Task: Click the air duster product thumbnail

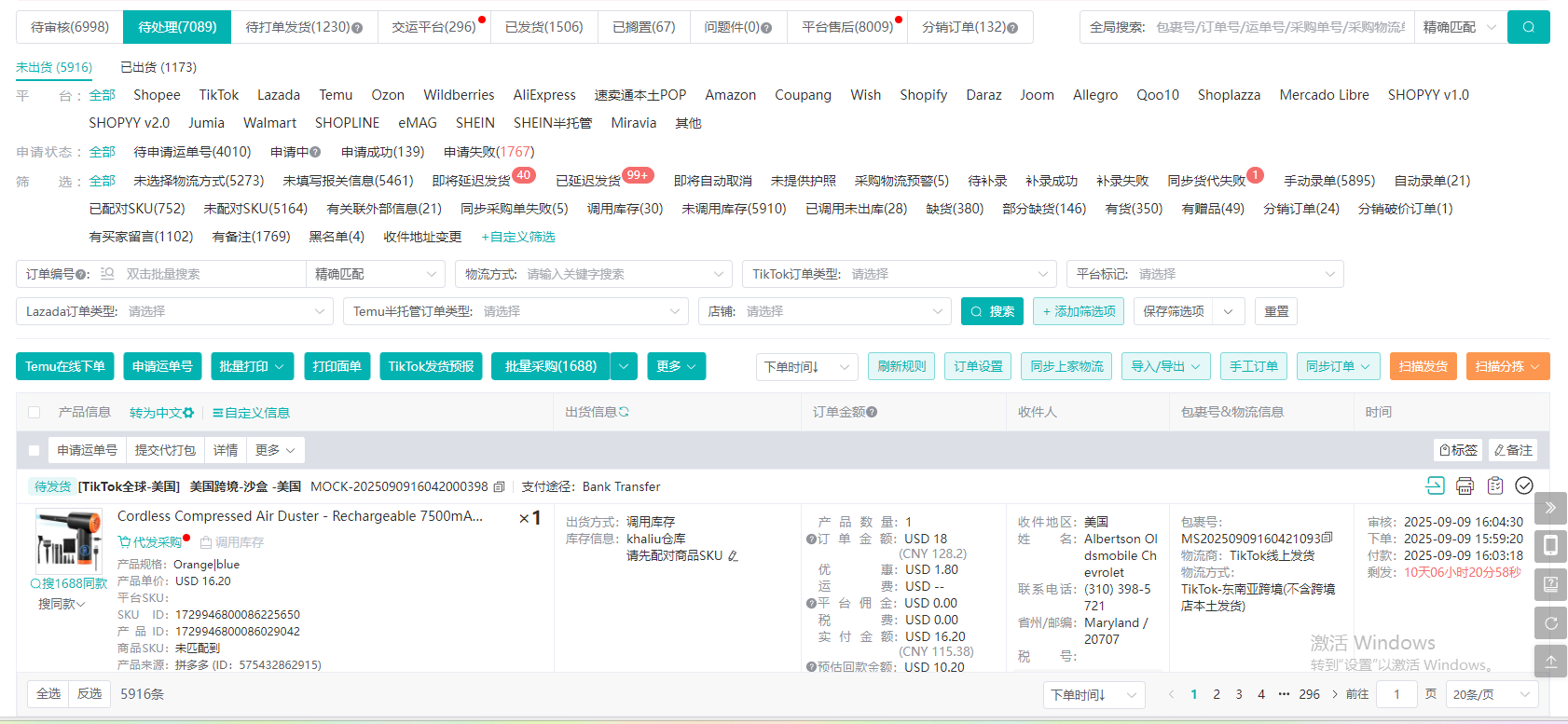Action: 68,540
